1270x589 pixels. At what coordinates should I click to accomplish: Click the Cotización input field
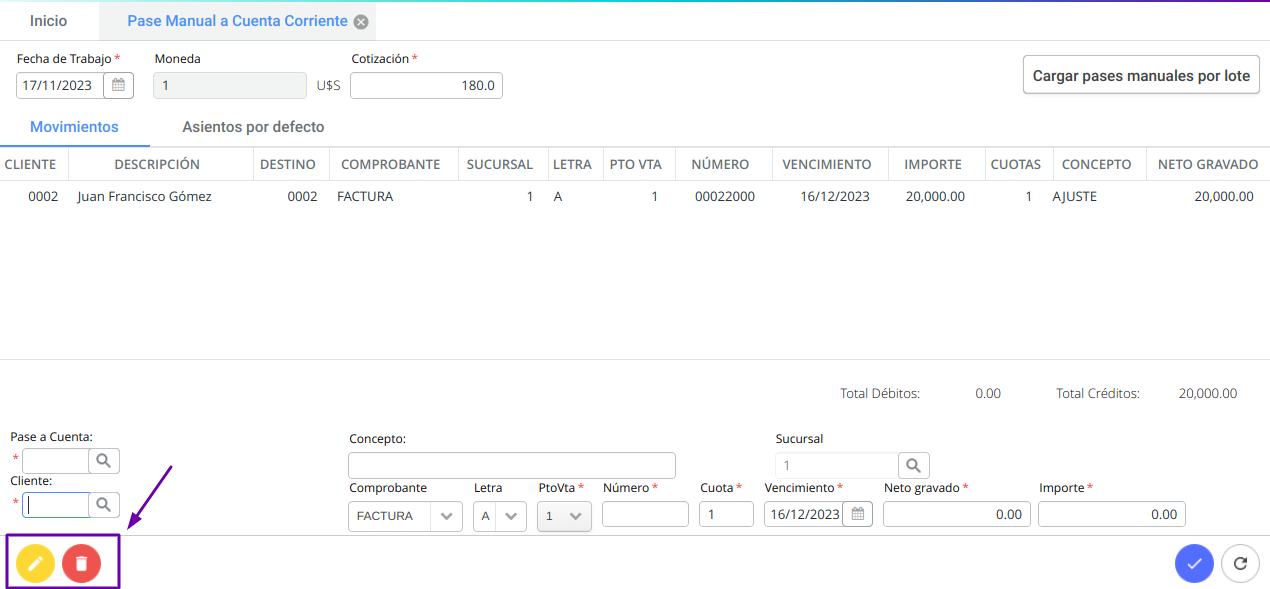click(426, 85)
